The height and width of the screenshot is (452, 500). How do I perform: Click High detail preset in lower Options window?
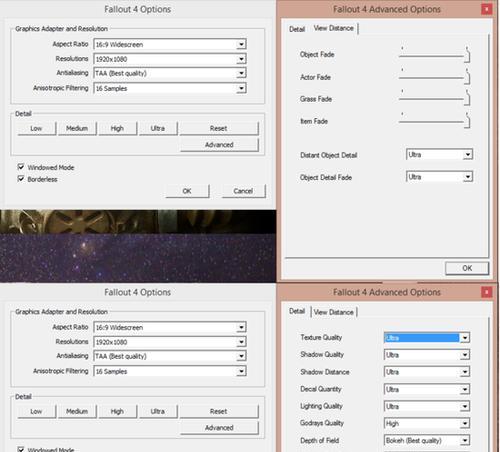click(117, 411)
